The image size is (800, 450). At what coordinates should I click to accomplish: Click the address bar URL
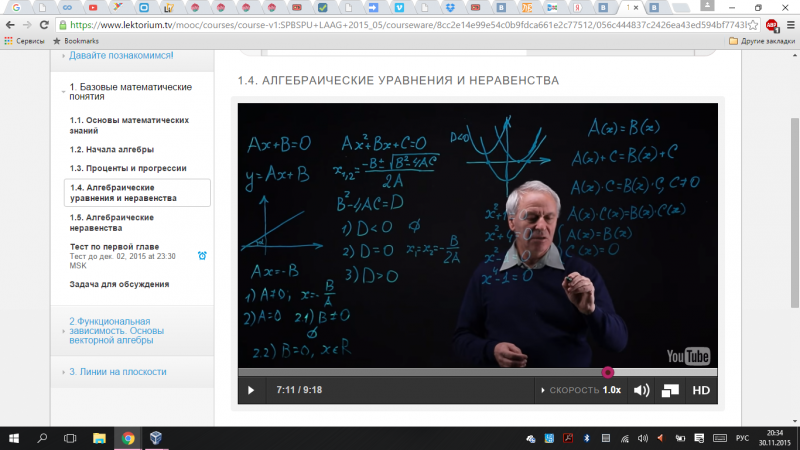click(408, 25)
